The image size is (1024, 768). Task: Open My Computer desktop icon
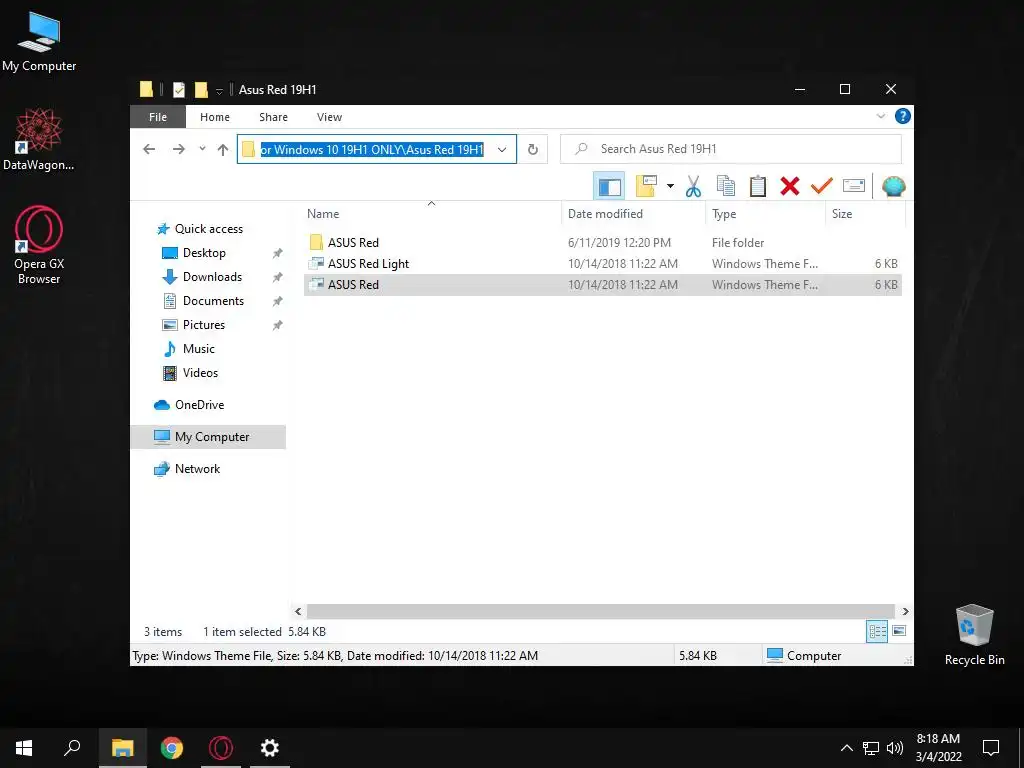point(39,42)
